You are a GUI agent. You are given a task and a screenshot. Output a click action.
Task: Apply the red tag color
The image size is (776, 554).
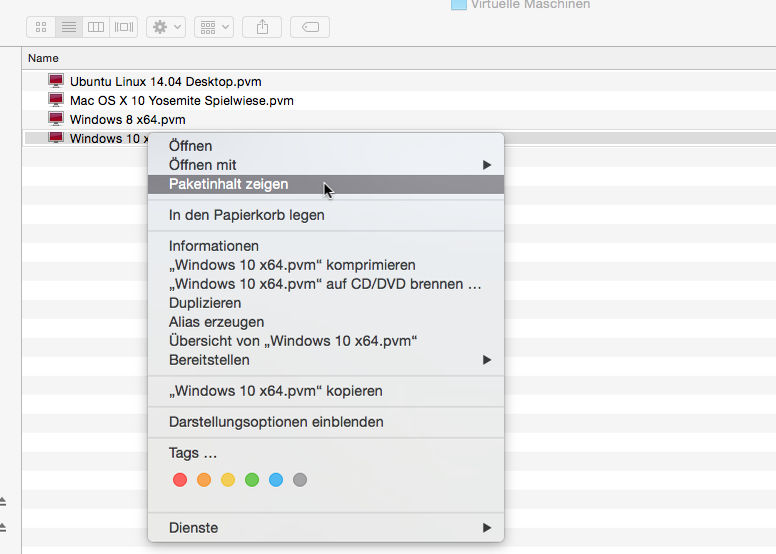(180, 480)
